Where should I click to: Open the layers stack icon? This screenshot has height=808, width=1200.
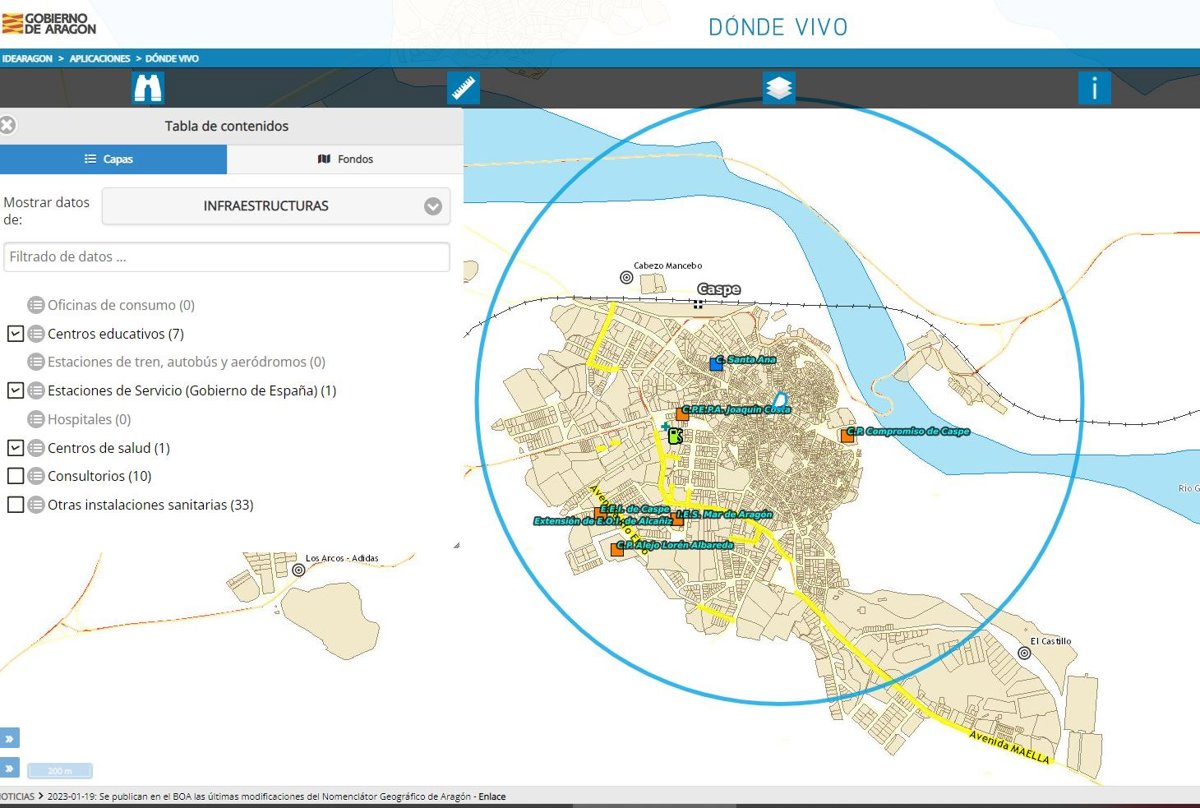[x=779, y=88]
